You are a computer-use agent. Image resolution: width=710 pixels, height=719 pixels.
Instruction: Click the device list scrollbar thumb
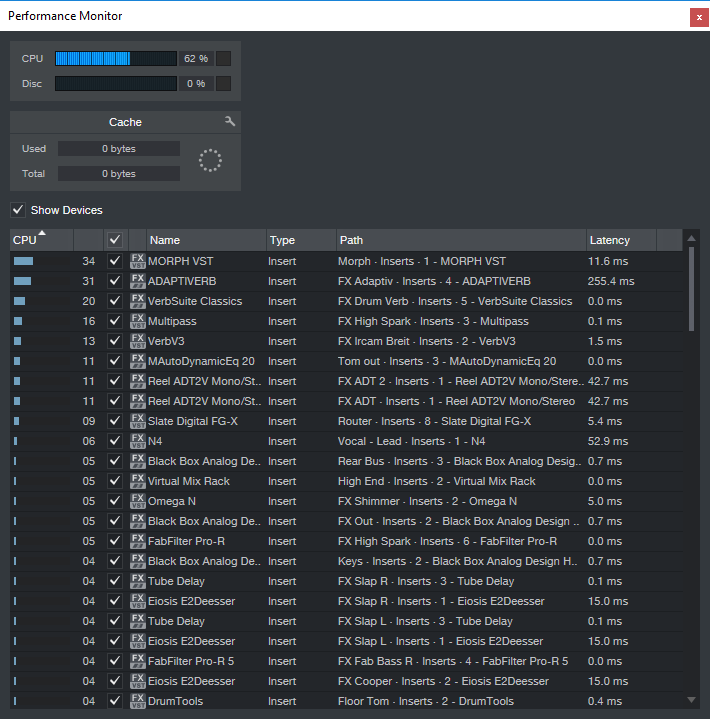(691, 289)
